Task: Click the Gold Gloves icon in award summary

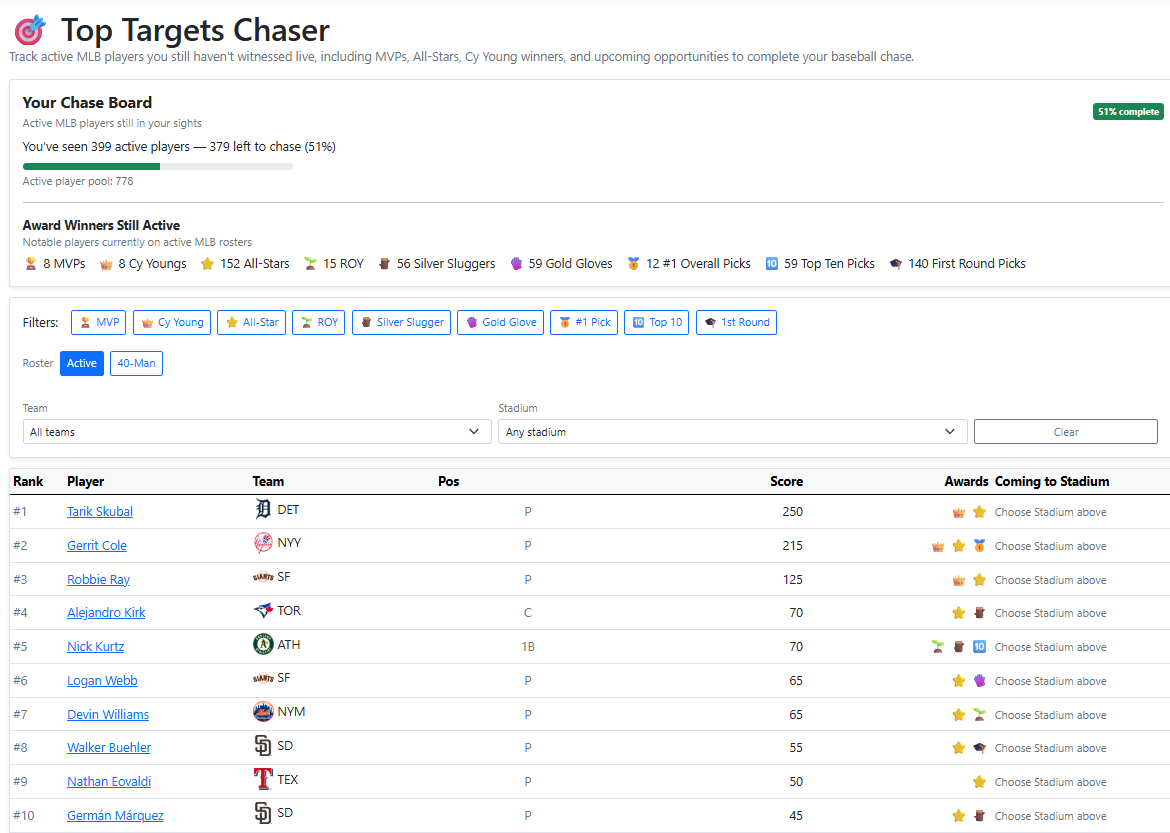Action: click(x=516, y=263)
